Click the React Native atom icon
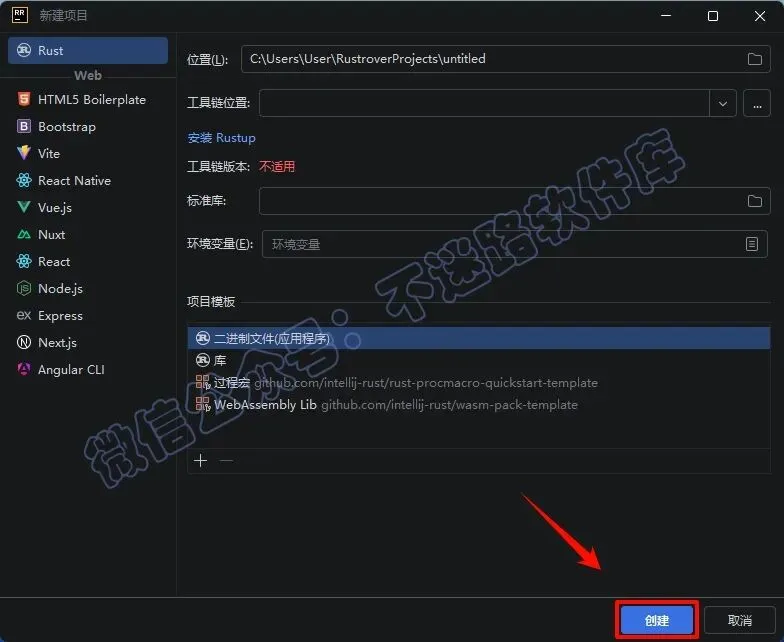 click(x=24, y=180)
